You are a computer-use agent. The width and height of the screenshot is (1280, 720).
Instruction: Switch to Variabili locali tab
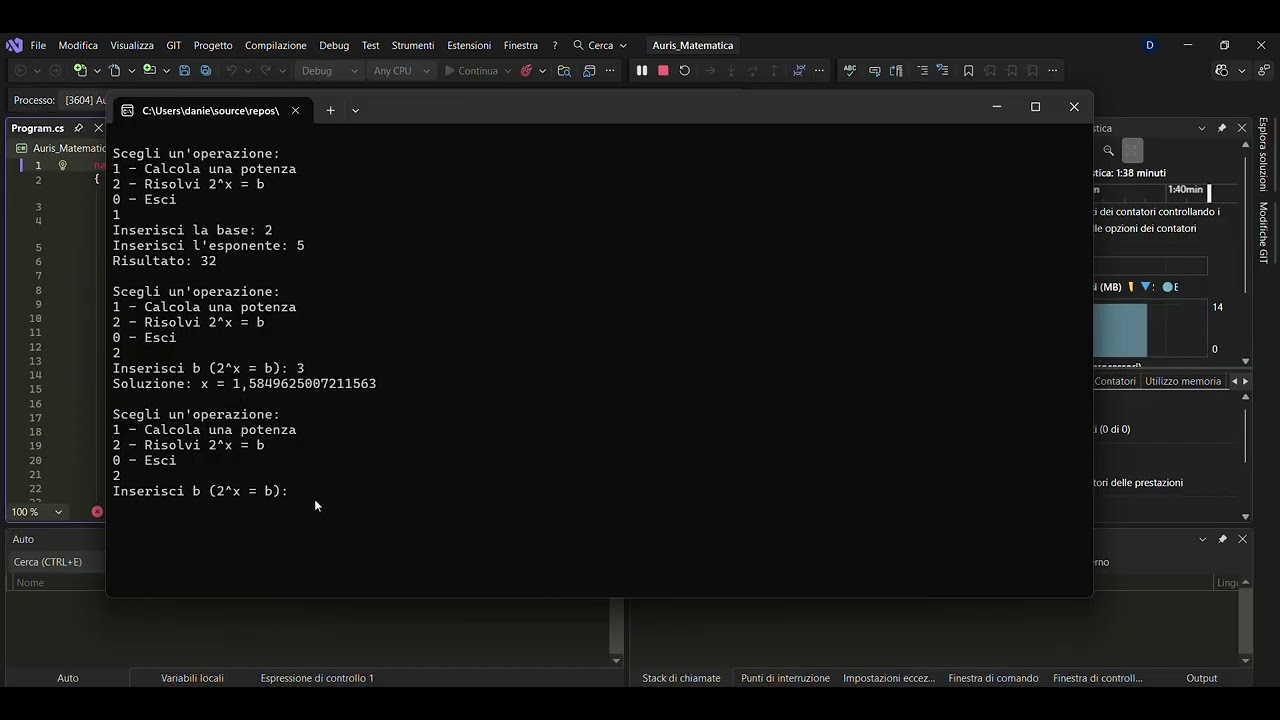[x=192, y=678]
